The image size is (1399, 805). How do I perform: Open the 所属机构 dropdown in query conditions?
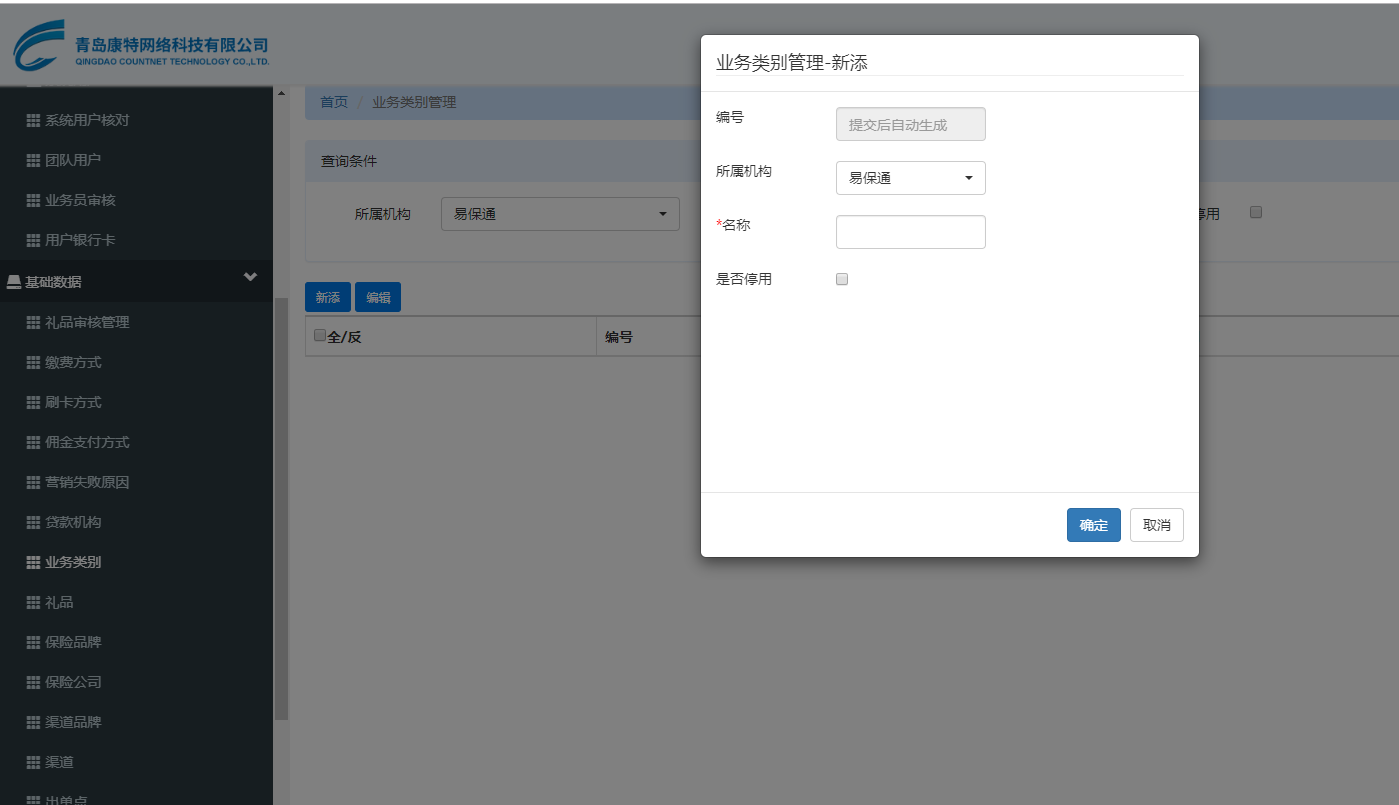560,214
